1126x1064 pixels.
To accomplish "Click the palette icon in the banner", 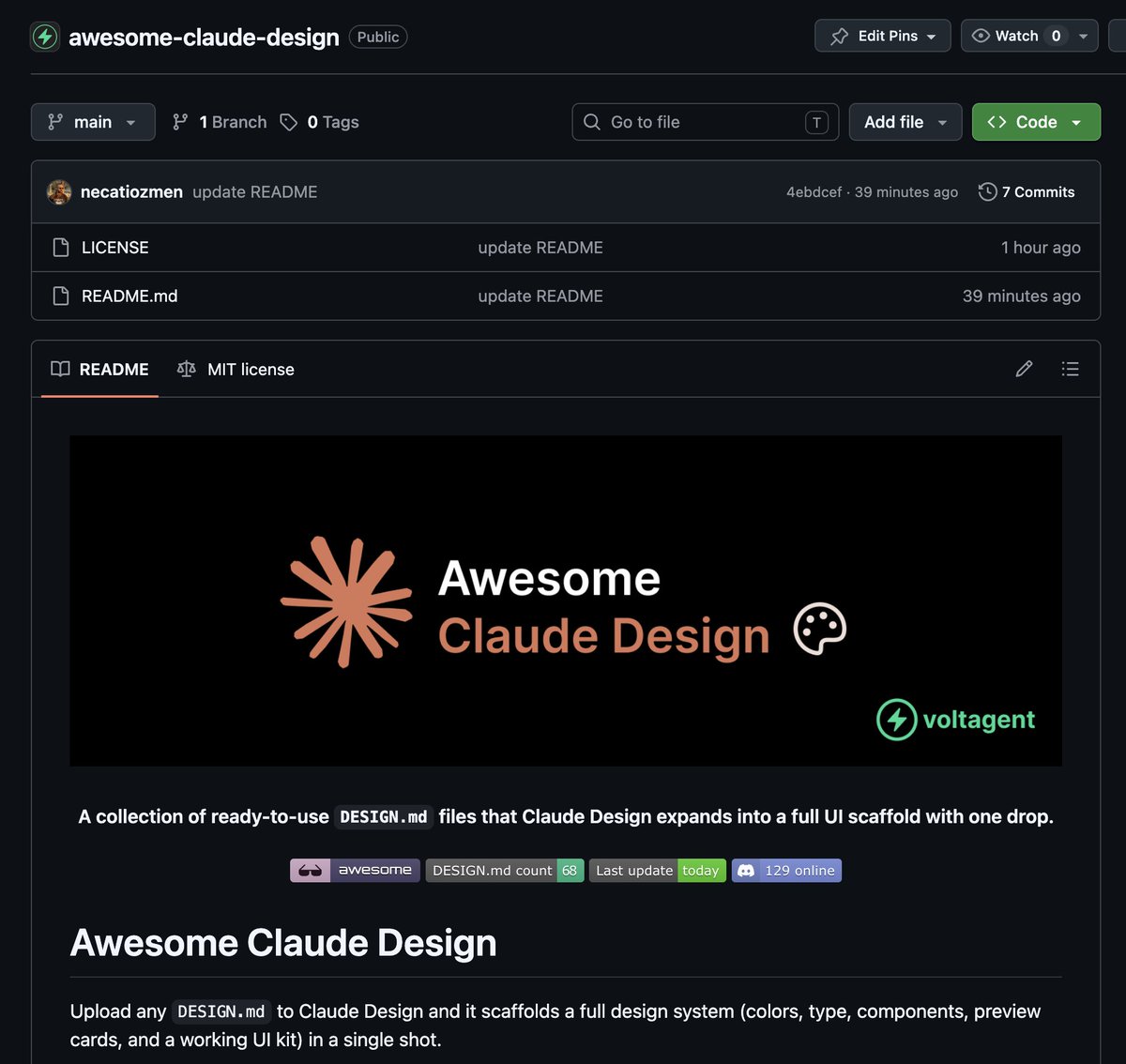I will [x=820, y=629].
